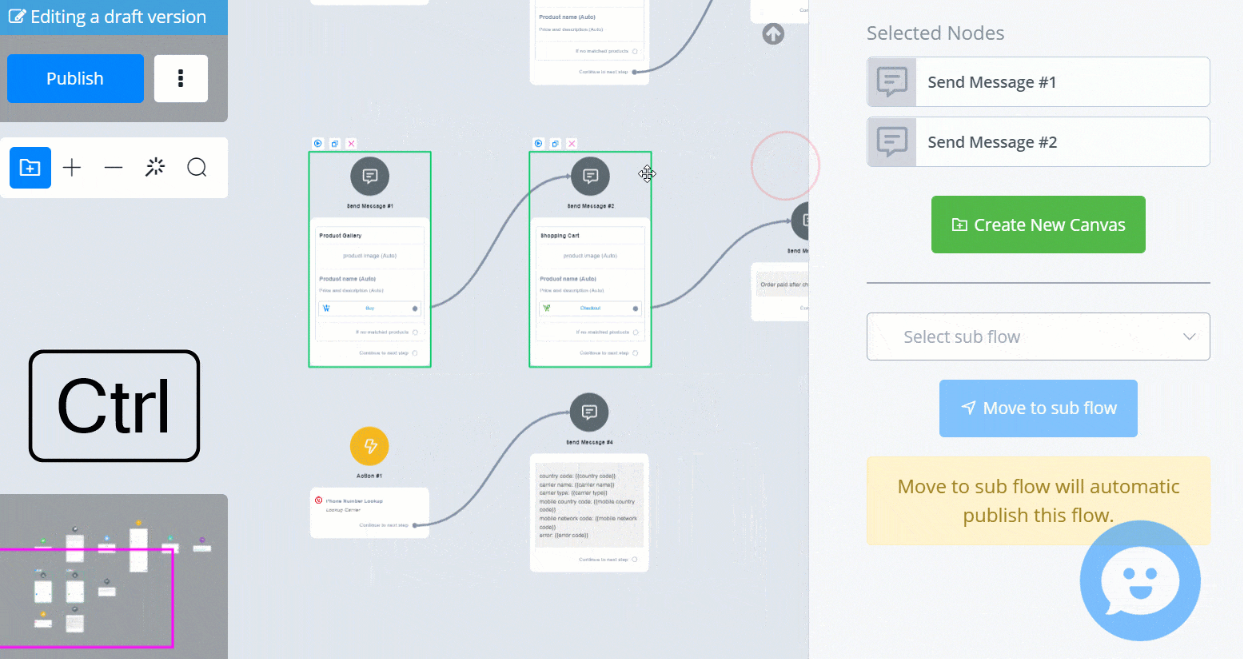Open the chat support bubble
The image size is (1243, 659).
pyautogui.click(x=1140, y=581)
